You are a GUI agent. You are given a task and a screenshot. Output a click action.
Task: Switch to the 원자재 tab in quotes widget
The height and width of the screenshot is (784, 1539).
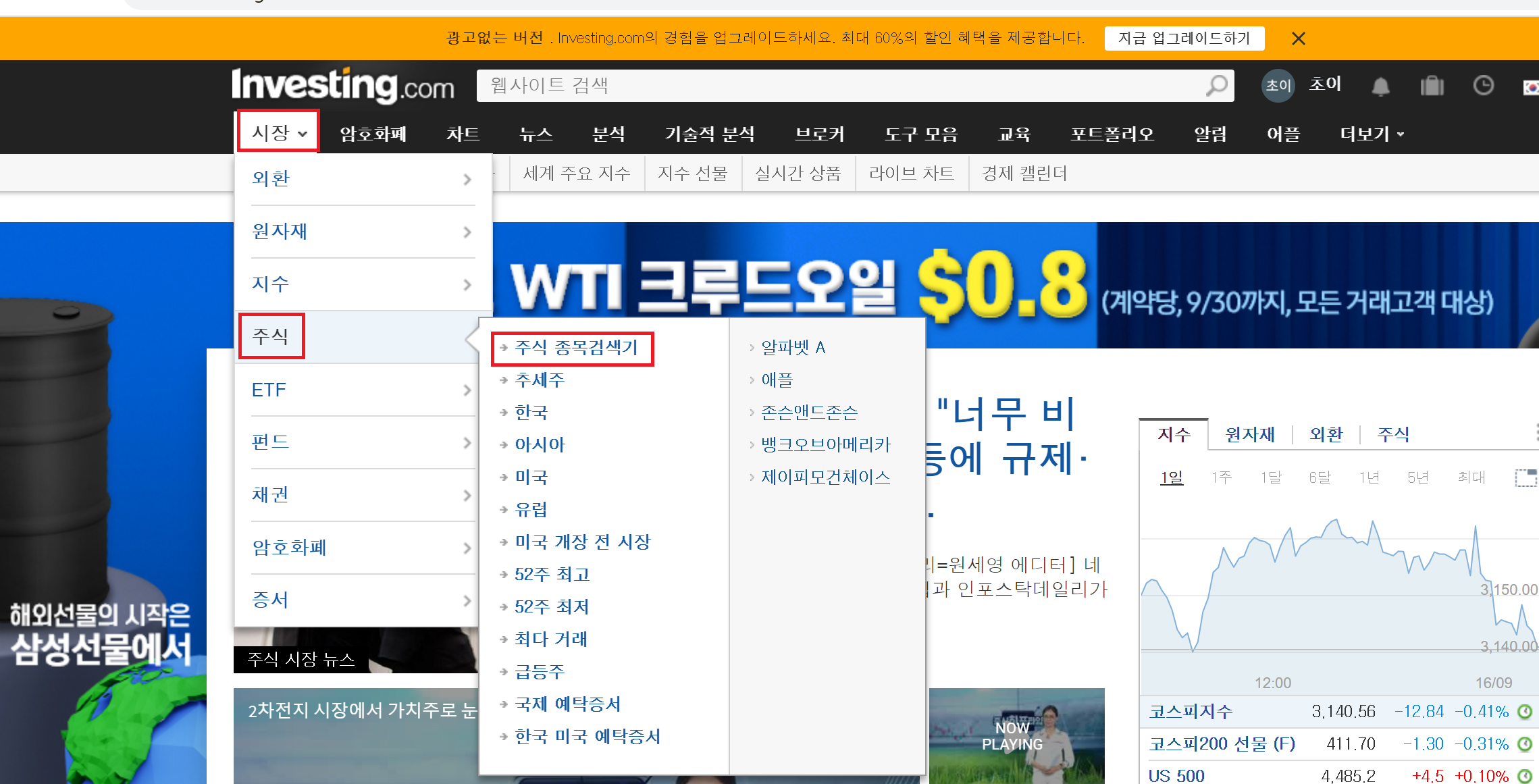click(x=1250, y=434)
